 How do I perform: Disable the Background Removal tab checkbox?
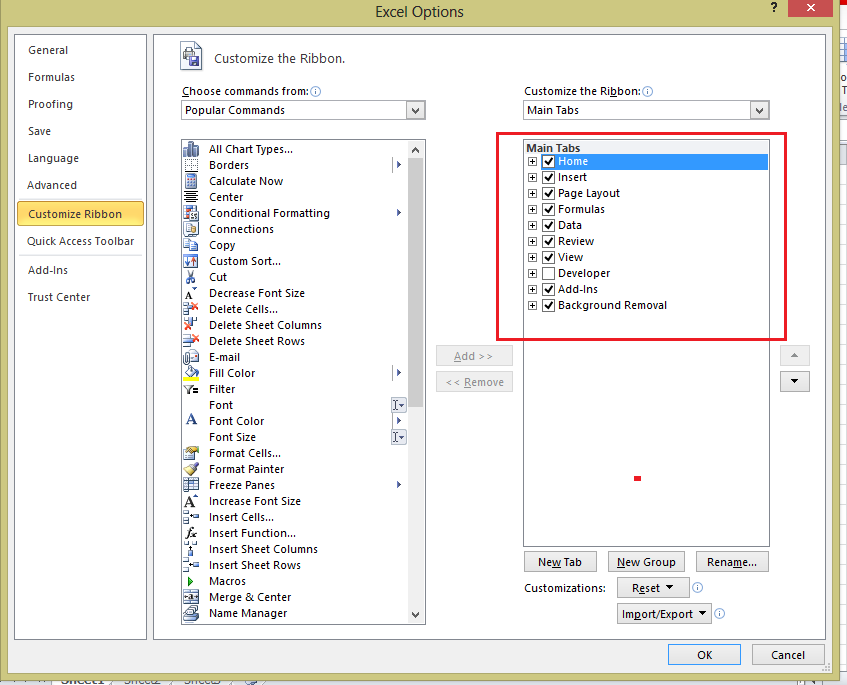pos(548,305)
